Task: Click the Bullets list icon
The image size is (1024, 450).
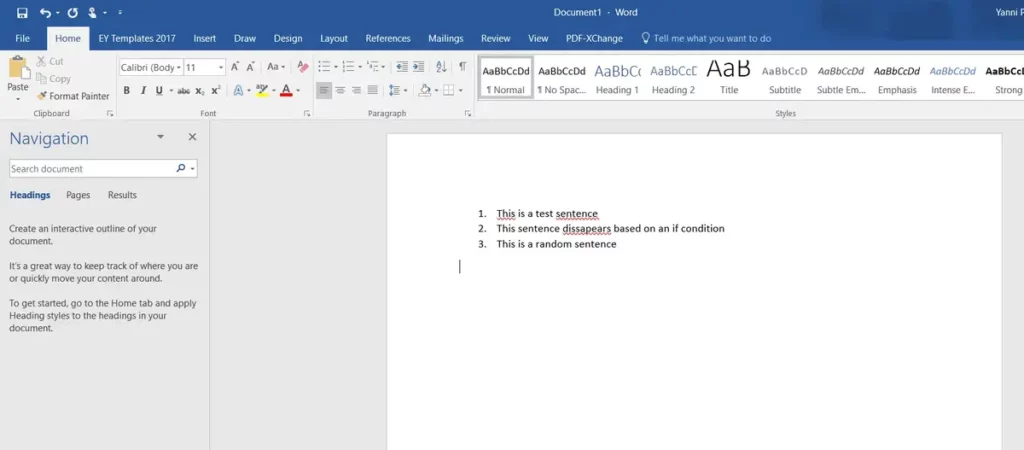Action: click(324, 67)
